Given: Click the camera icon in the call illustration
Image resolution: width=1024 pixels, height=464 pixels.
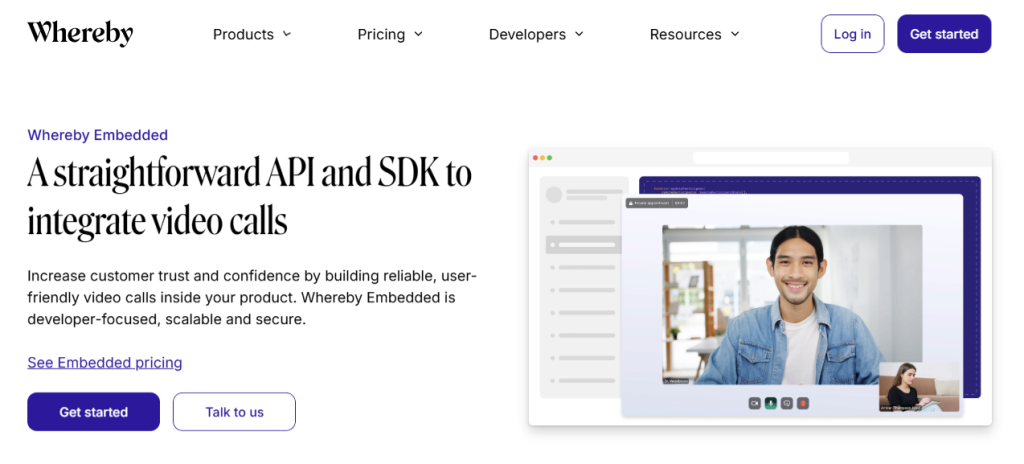Looking at the screenshot, I should click(754, 403).
